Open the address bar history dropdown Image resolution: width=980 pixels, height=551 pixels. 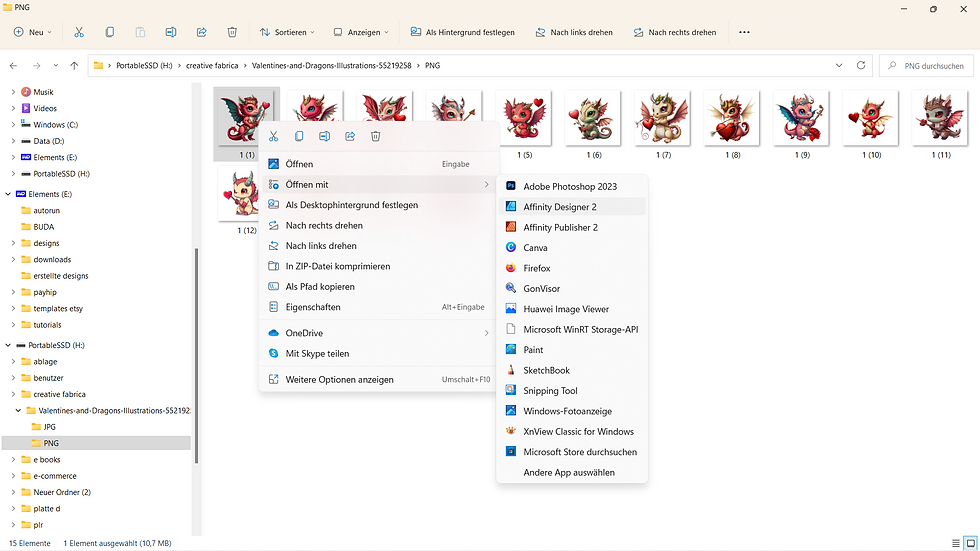click(839, 65)
